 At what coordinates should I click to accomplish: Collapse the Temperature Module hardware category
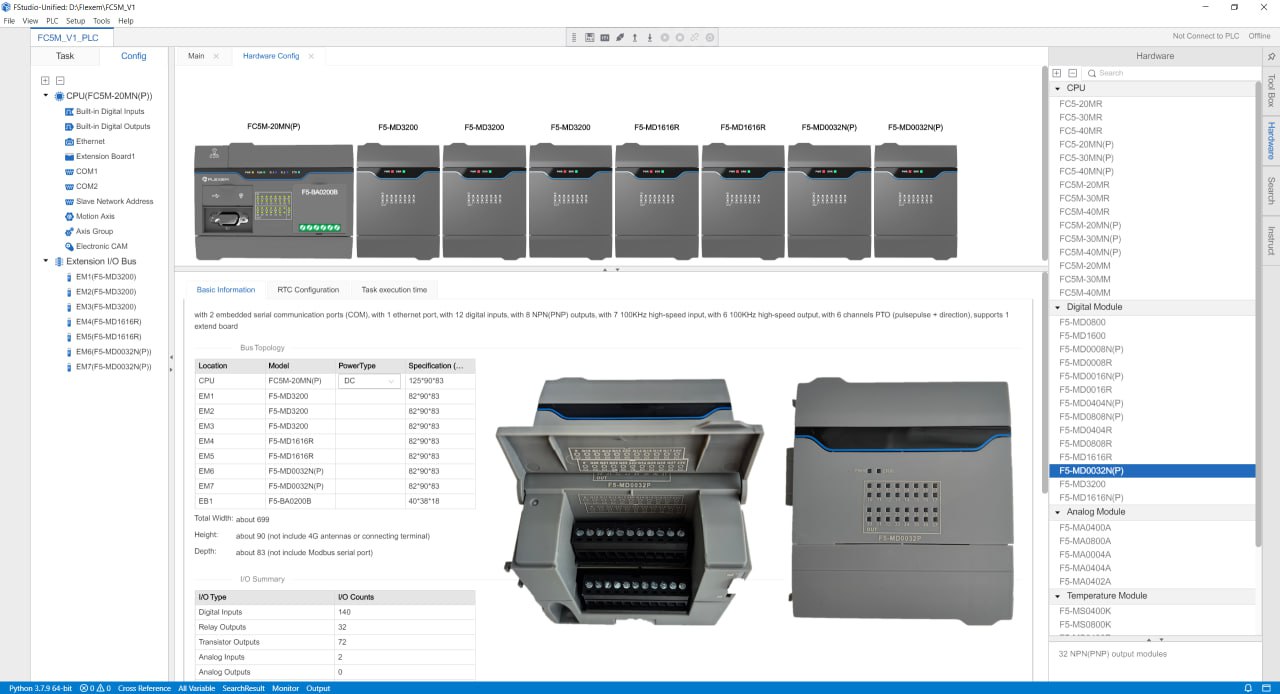tap(1059, 596)
